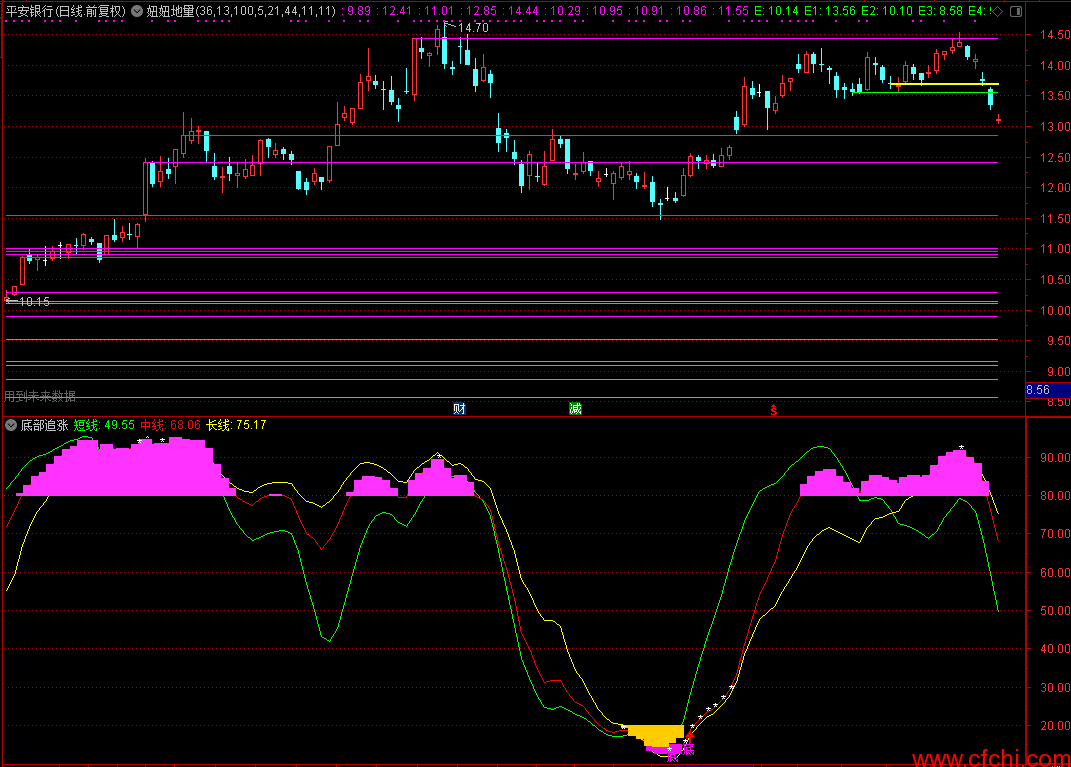Click the 用到未来数据 warning text

[40, 396]
